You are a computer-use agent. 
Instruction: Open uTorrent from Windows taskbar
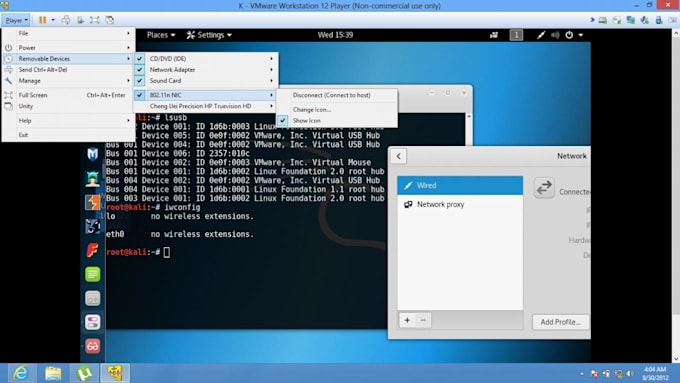(x=84, y=373)
